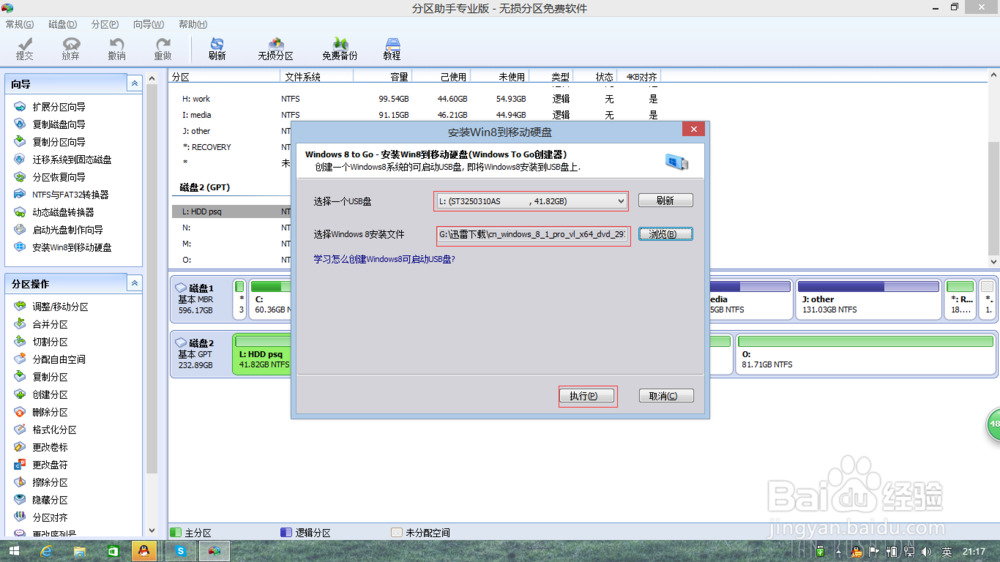Open the 免费备份 toolbar tool
The width and height of the screenshot is (1000, 562).
click(x=340, y=48)
